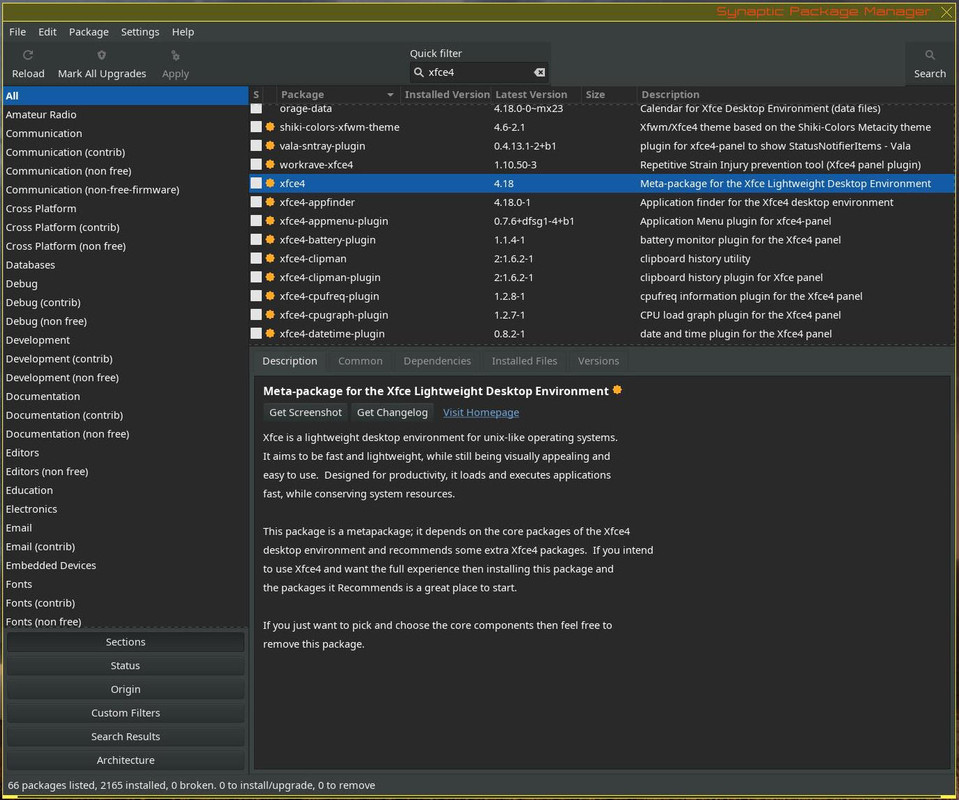
Task: Click orange icon after description title
Action: click(x=617, y=390)
